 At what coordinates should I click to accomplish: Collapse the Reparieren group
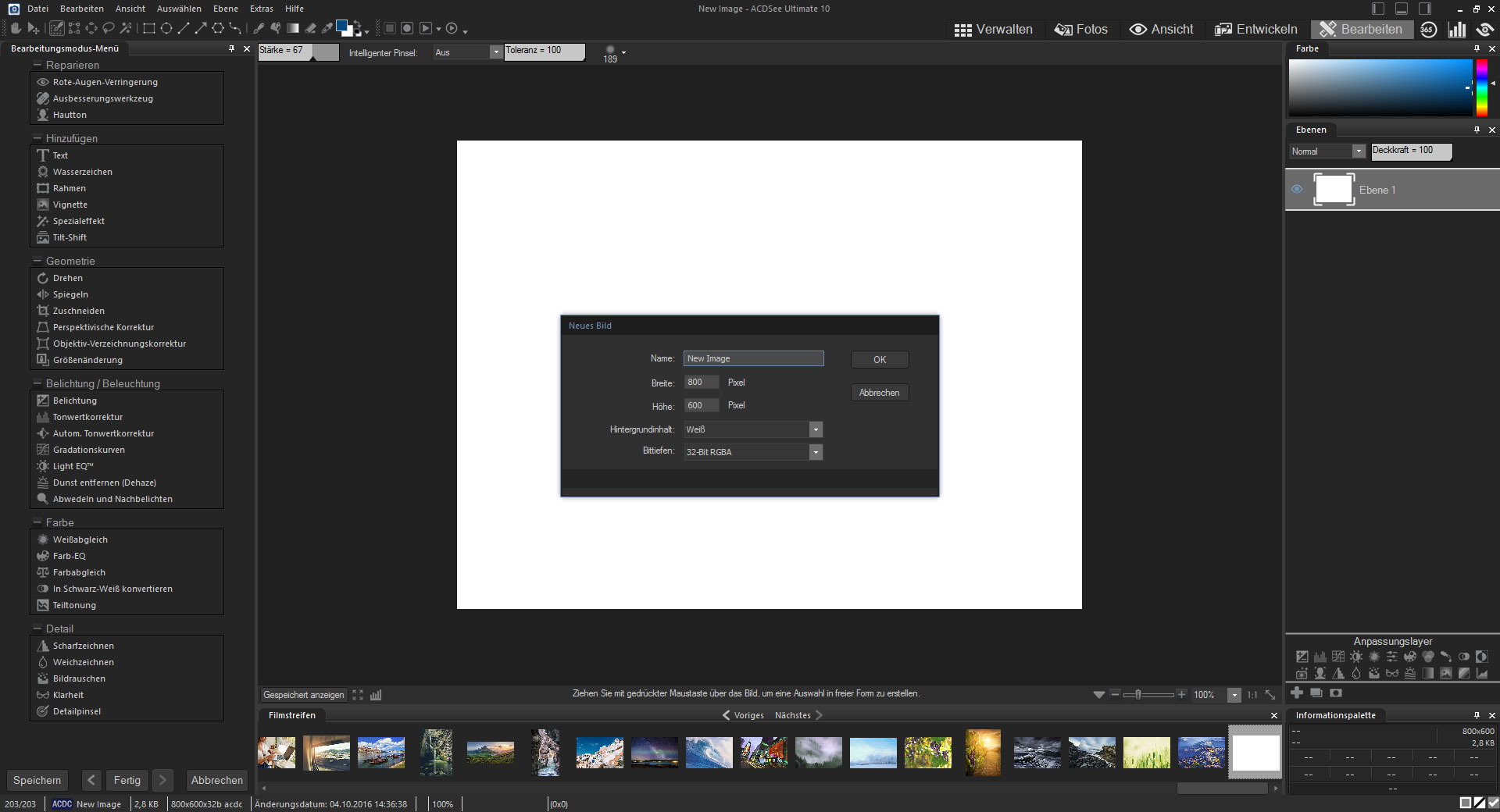[x=37, y=65]
